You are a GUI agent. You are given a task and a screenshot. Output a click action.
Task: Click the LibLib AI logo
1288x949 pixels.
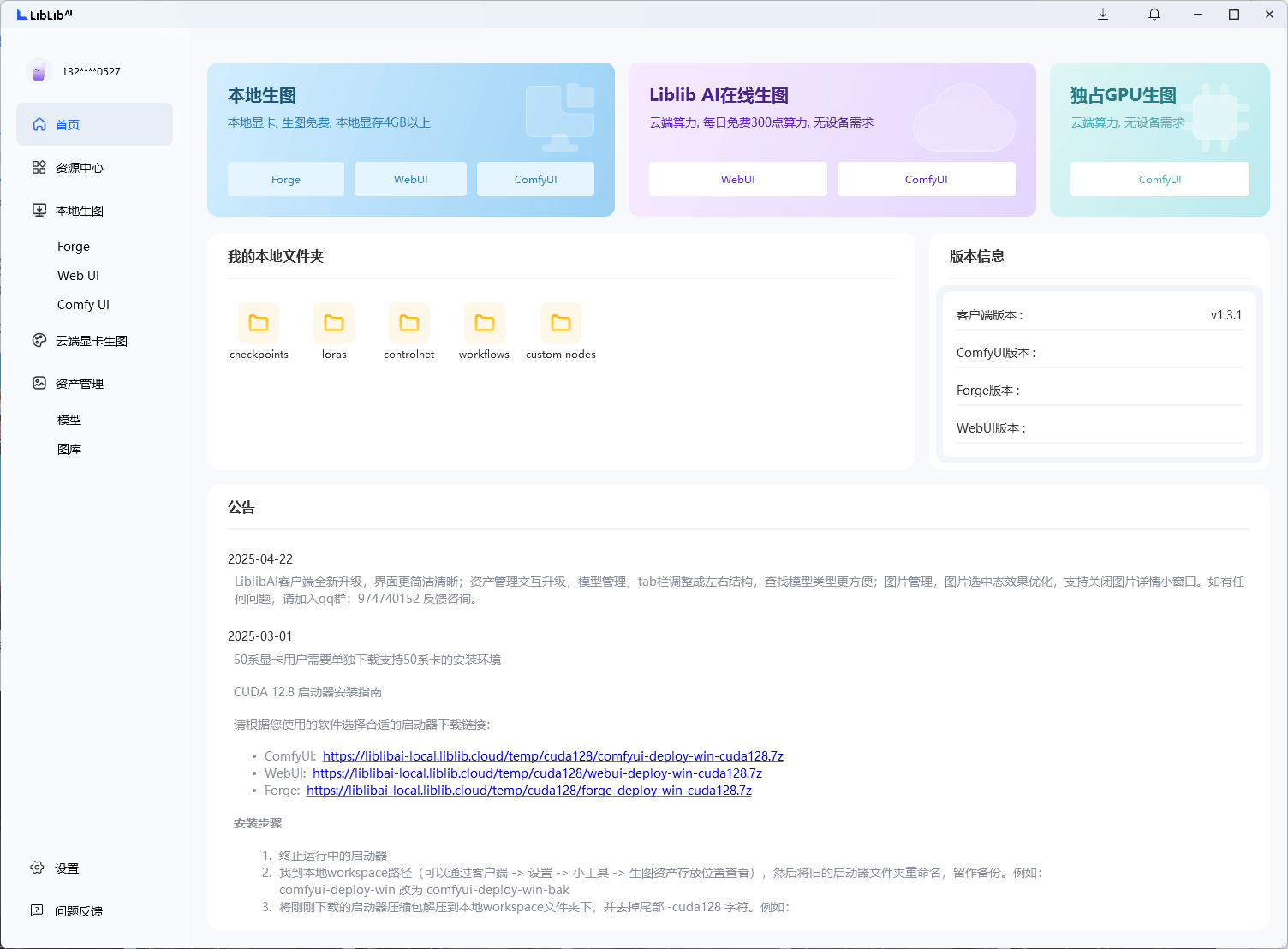tap(45, 15)
